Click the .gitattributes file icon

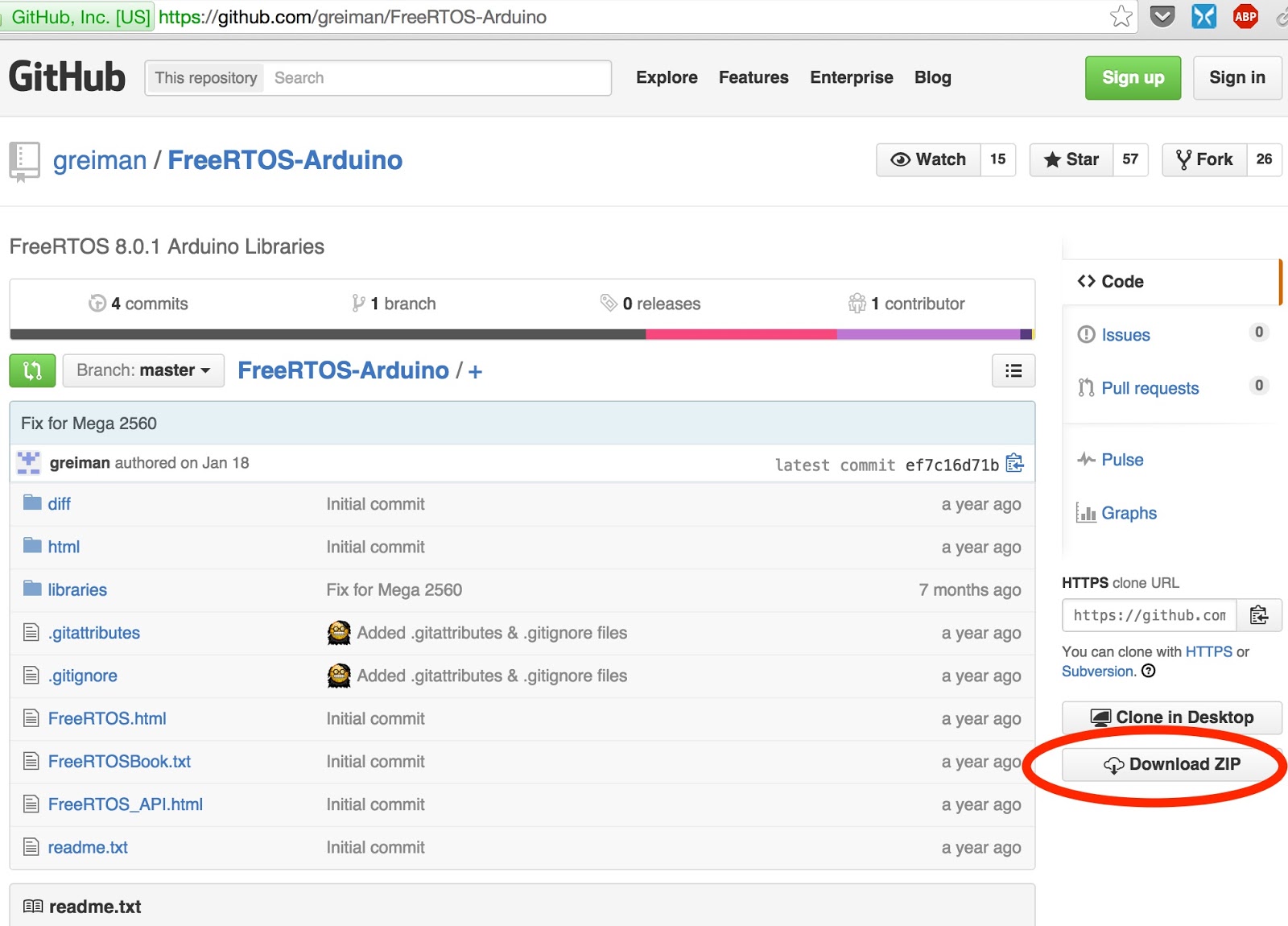[x=31, y=632]
